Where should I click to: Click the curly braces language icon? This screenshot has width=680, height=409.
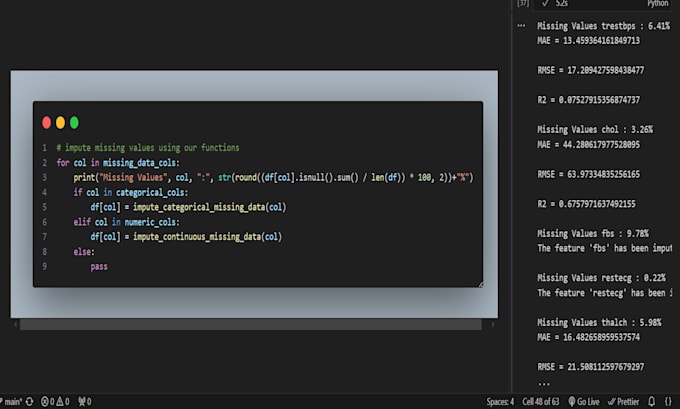(x=668, y=402)
